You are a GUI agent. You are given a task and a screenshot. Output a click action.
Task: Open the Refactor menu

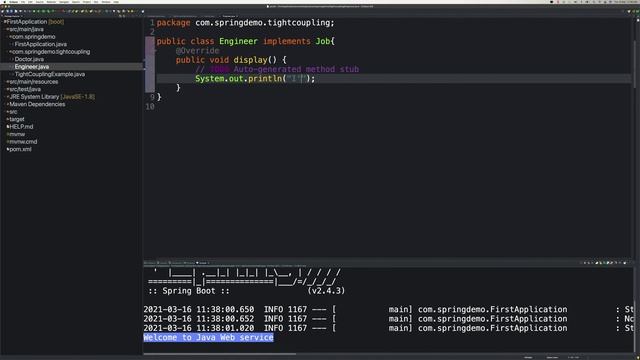51,2
